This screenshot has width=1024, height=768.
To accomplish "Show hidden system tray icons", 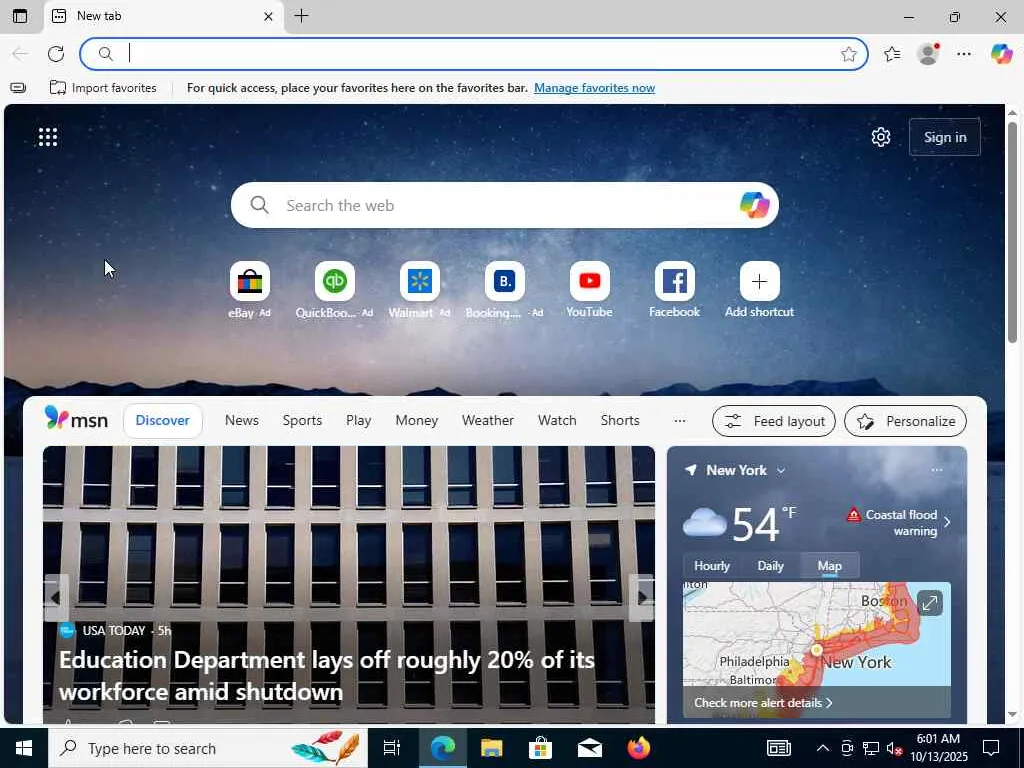I will click(x=823, y=748).
